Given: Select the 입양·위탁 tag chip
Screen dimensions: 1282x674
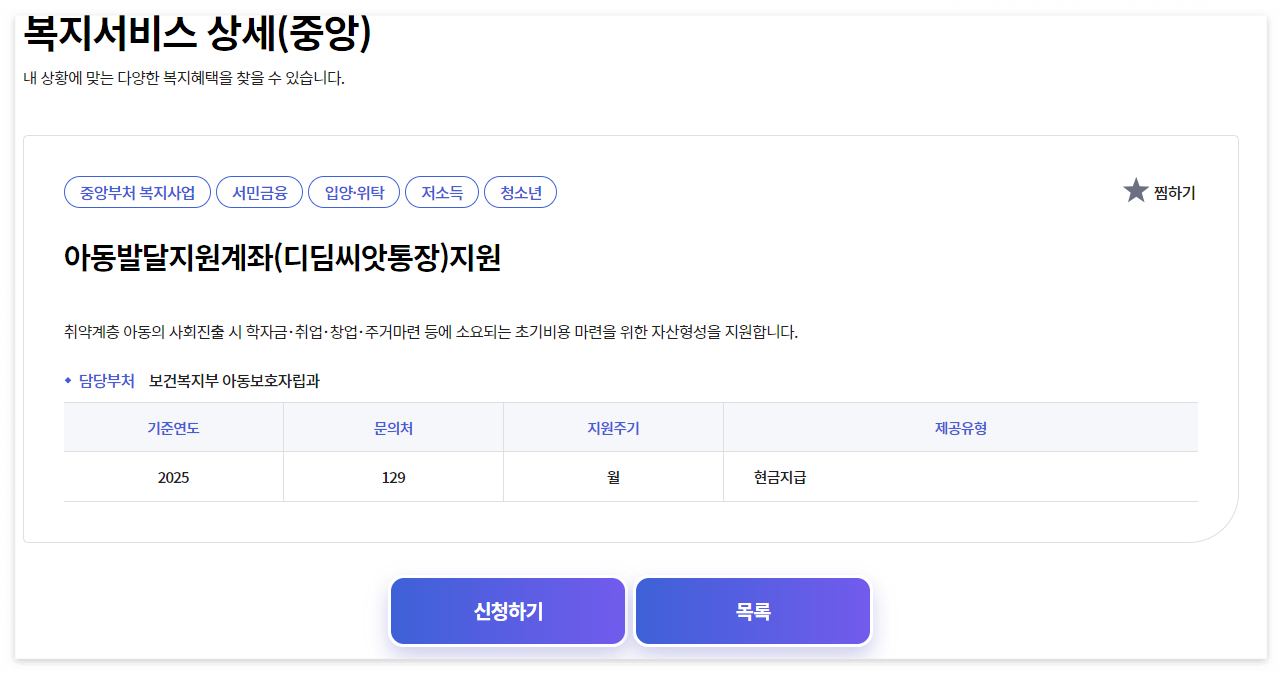Looking at the screenshot, I should tap(354, 192).
